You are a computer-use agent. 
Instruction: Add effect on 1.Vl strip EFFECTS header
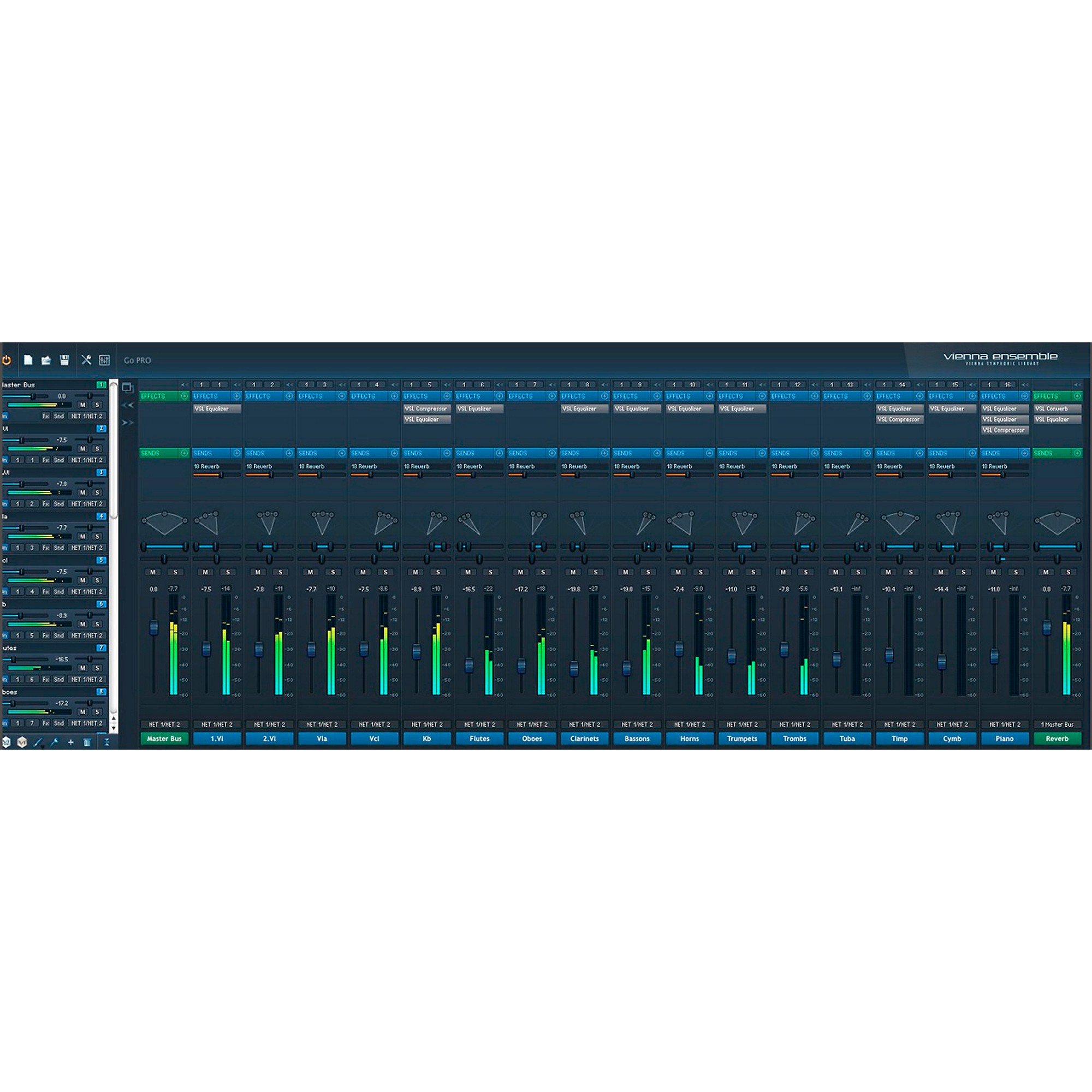point(236,396)
